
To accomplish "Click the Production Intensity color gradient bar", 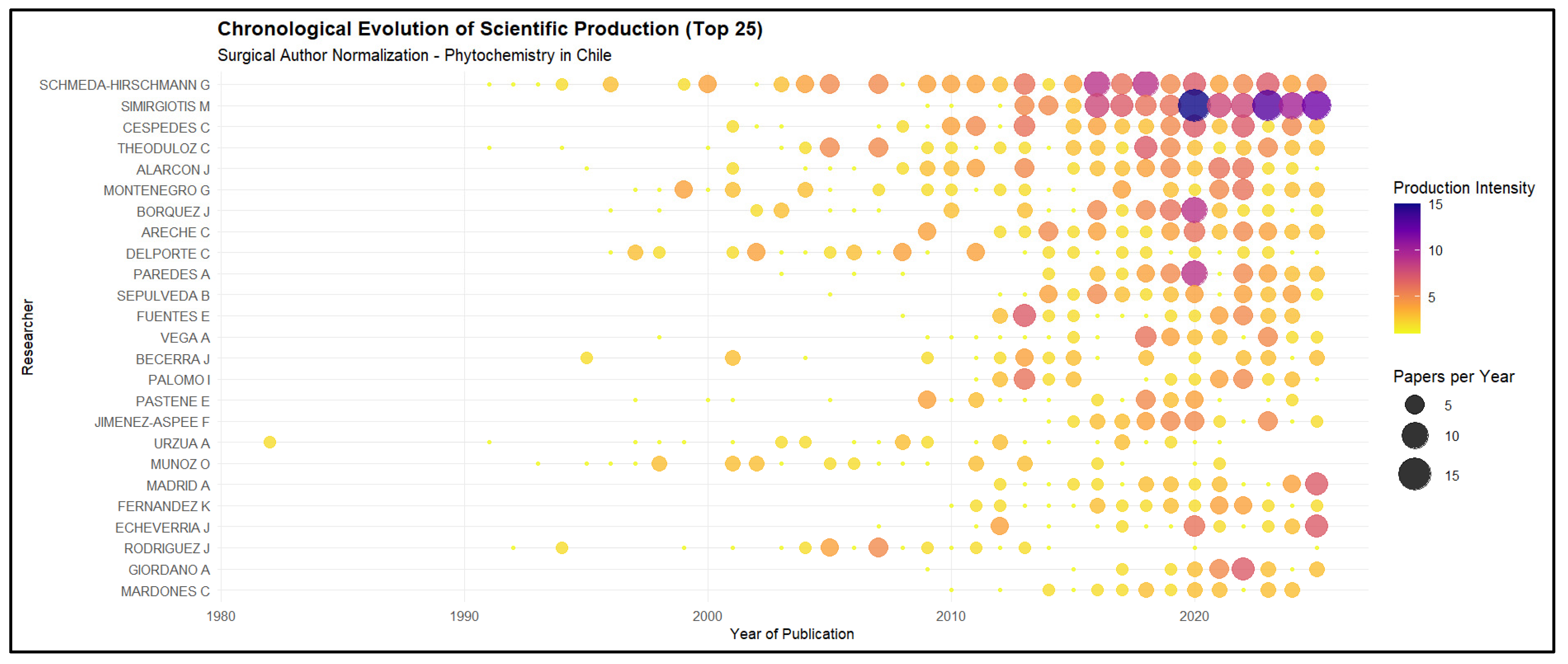I will (x=1407, y=268).
